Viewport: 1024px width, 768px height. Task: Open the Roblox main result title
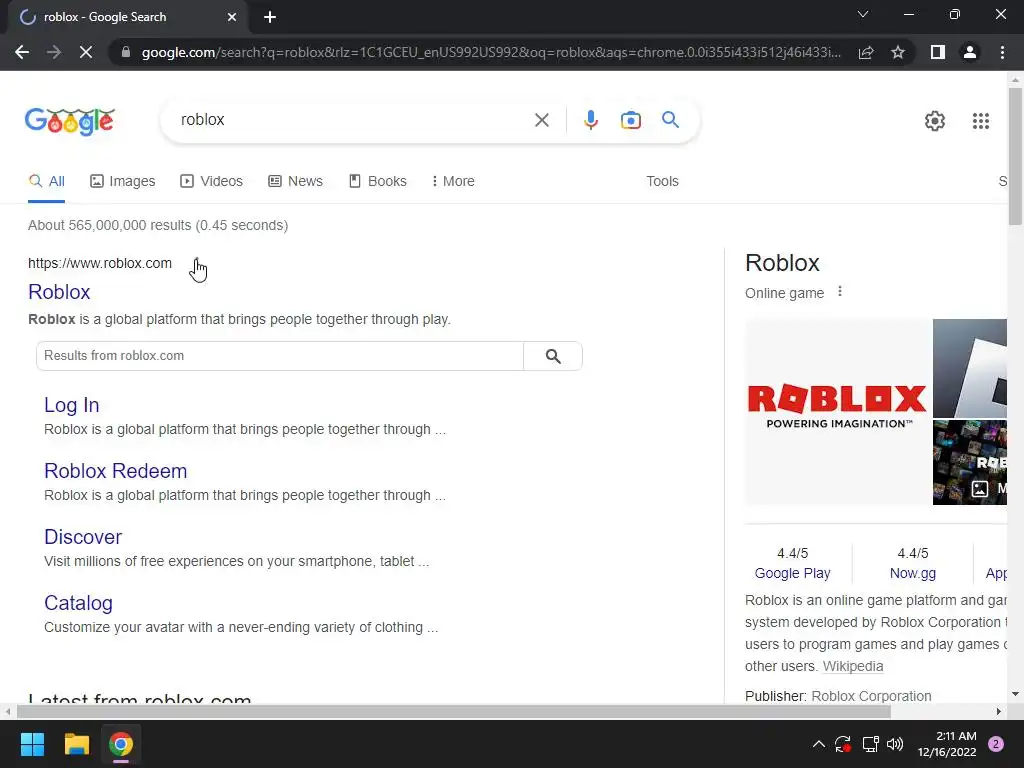coord(59,292)
